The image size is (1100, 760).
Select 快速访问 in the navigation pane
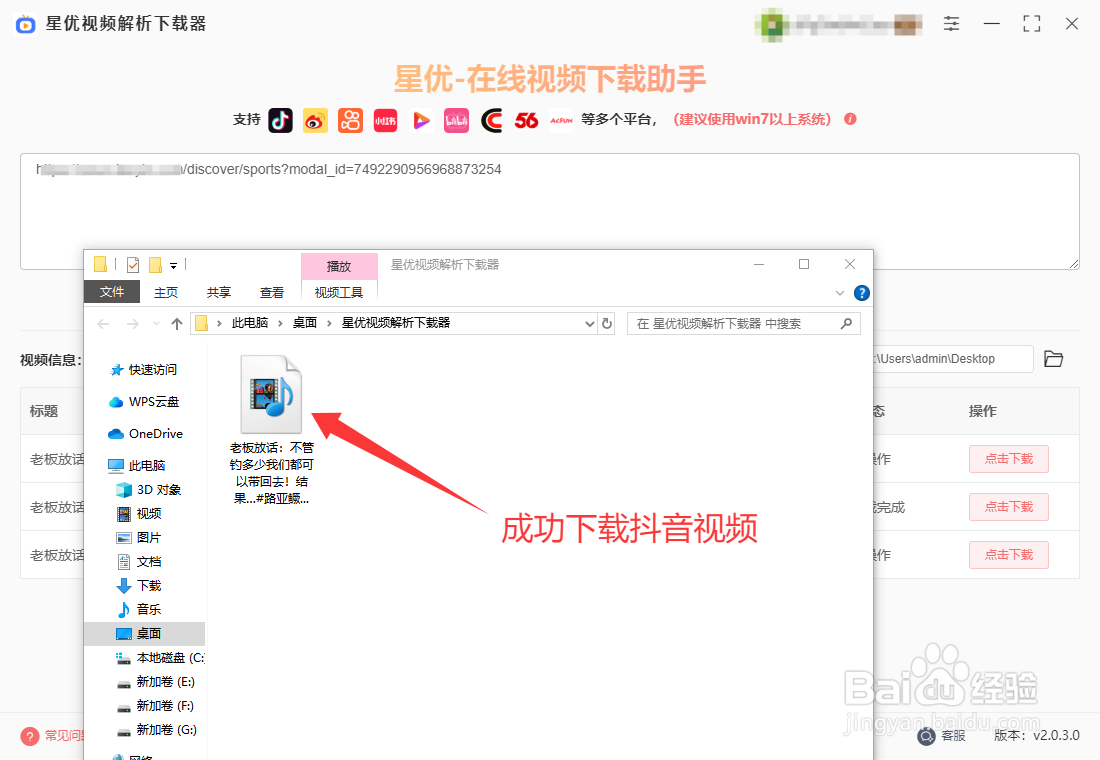click(145, 370)
